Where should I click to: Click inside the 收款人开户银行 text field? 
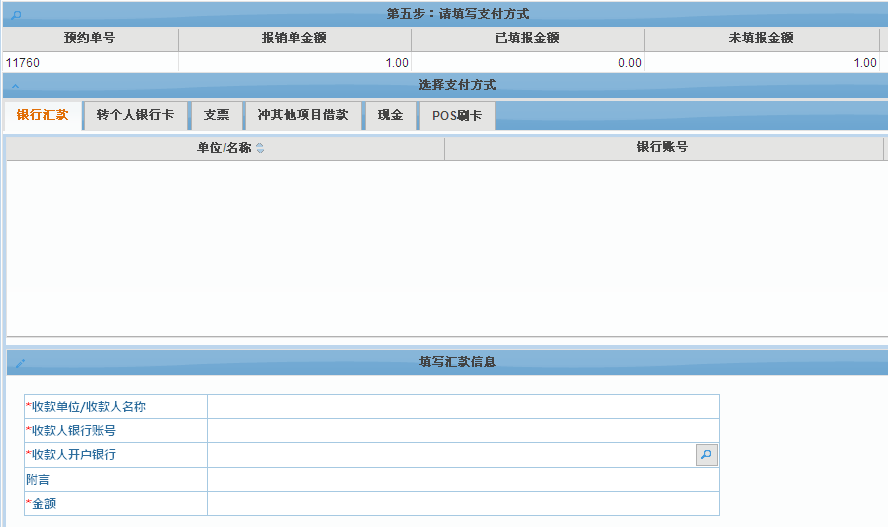tap(450, 455)
